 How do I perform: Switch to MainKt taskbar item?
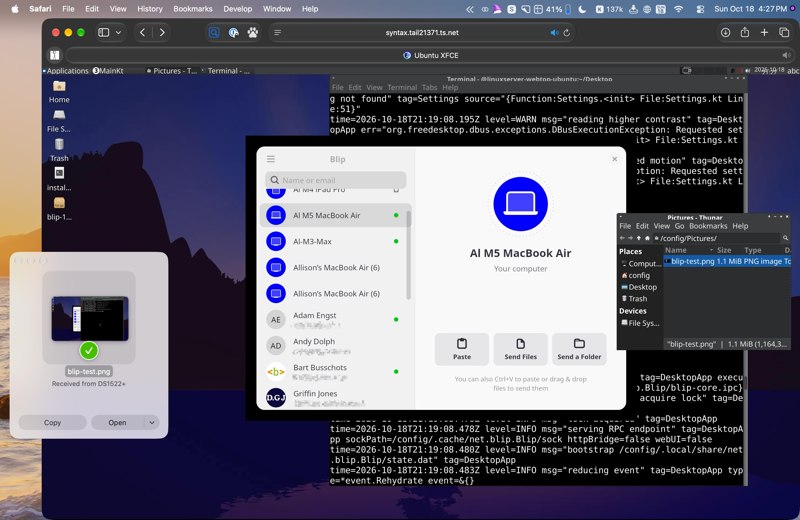tap(108, 71)
